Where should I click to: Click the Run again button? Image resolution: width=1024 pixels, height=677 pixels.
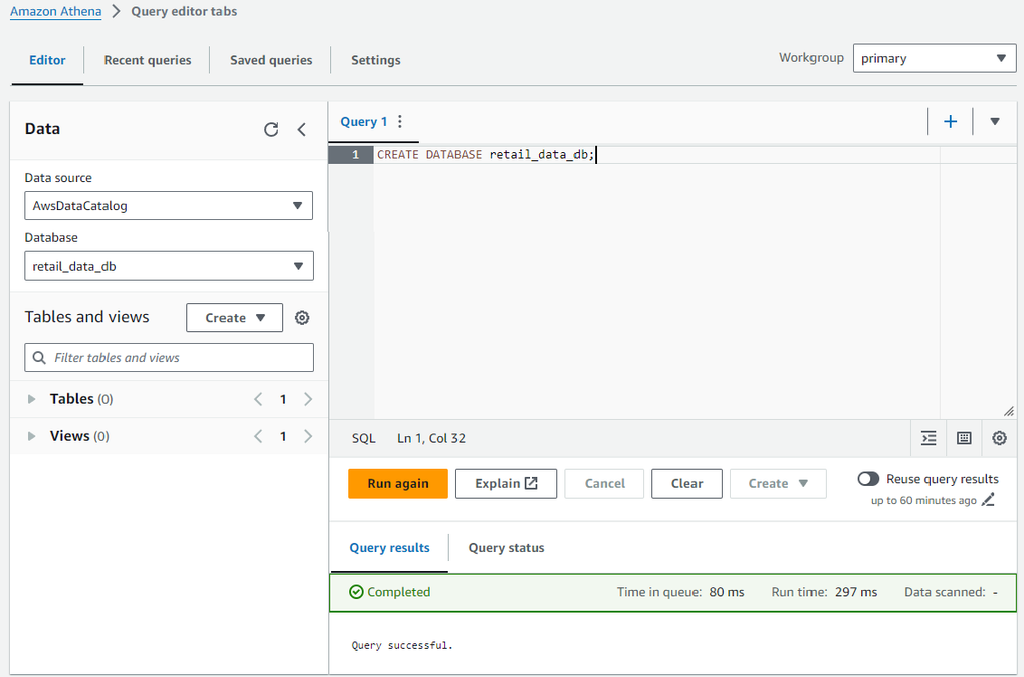pos(397,483)
